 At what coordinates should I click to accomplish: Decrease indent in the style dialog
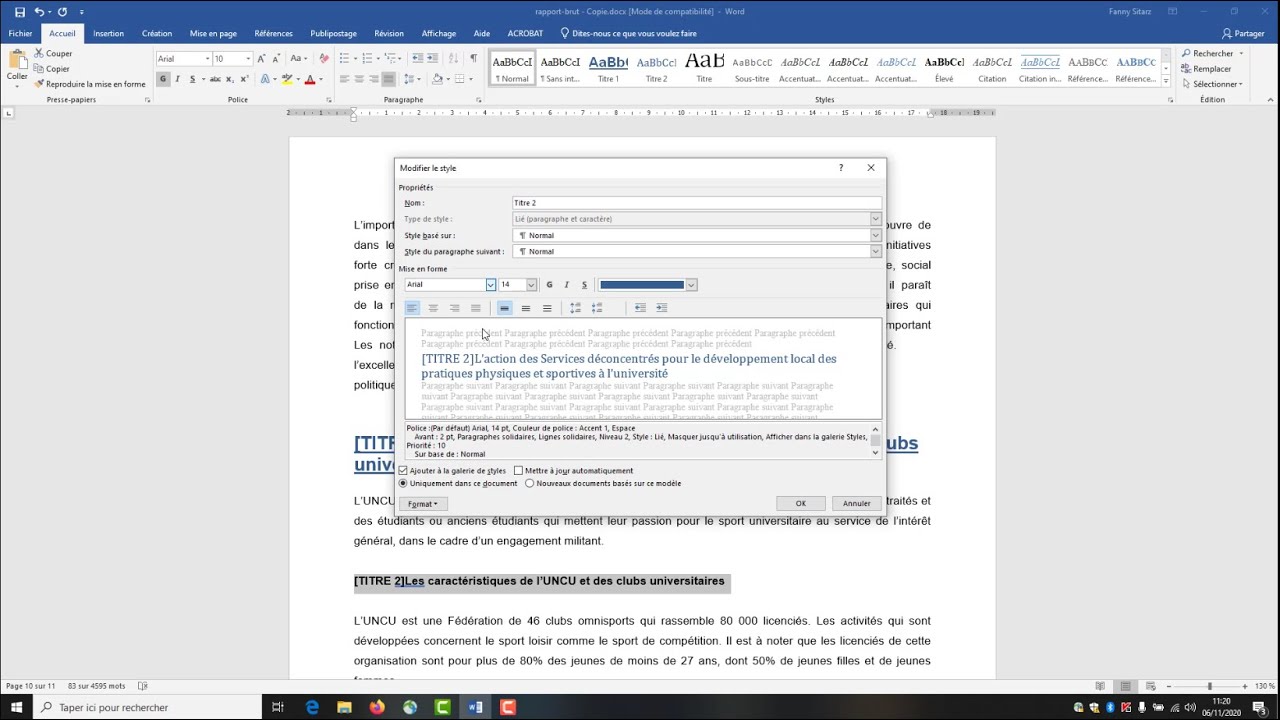640,308
